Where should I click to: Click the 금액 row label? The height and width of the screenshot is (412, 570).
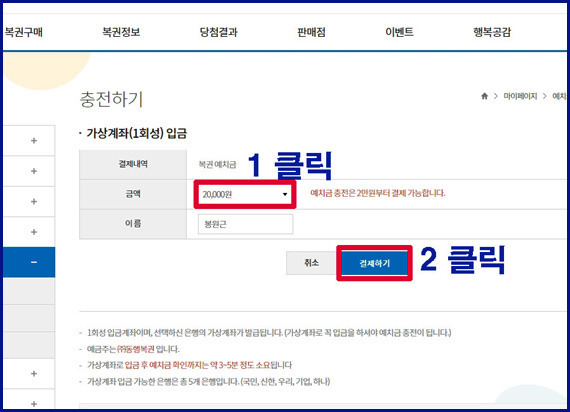133,194
